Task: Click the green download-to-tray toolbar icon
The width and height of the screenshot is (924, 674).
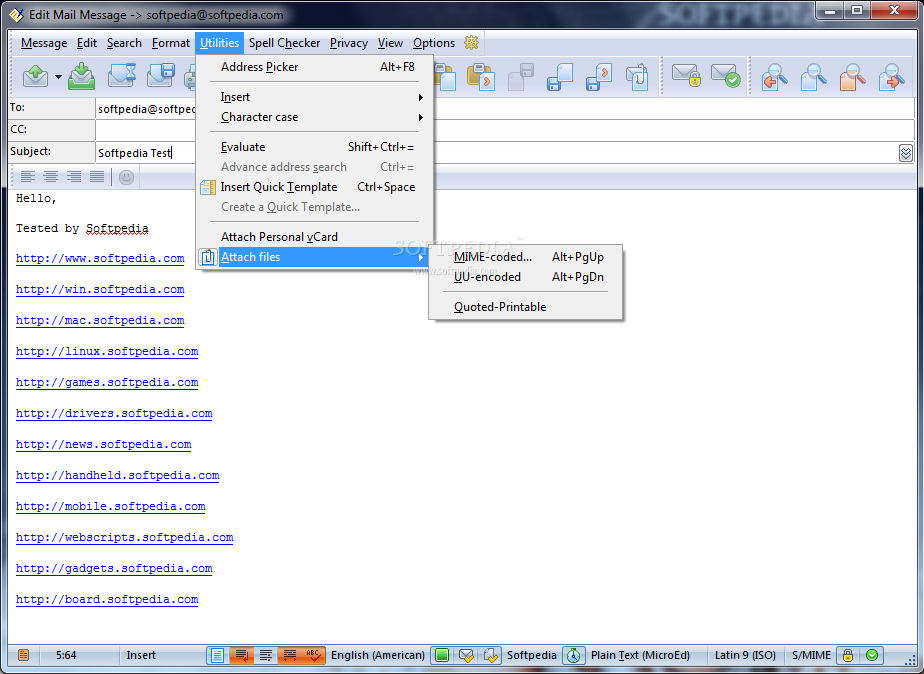Action: (x=82, y=77)
